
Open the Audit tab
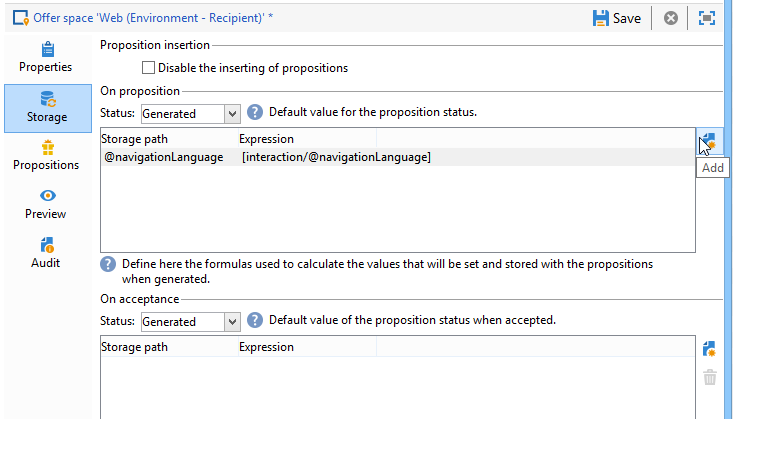pos(46,253)
